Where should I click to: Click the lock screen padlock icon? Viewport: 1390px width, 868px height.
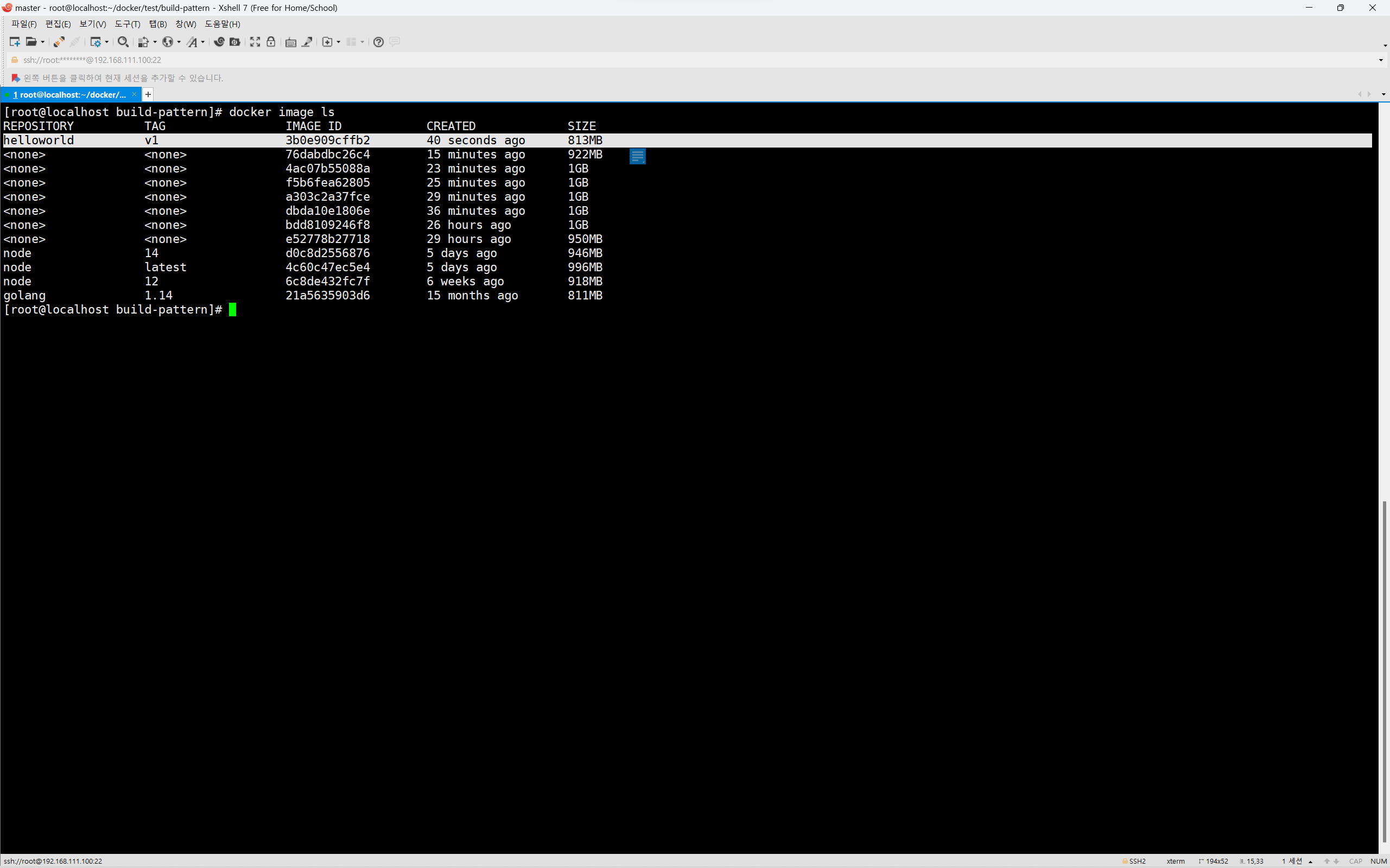coord(271,42)
